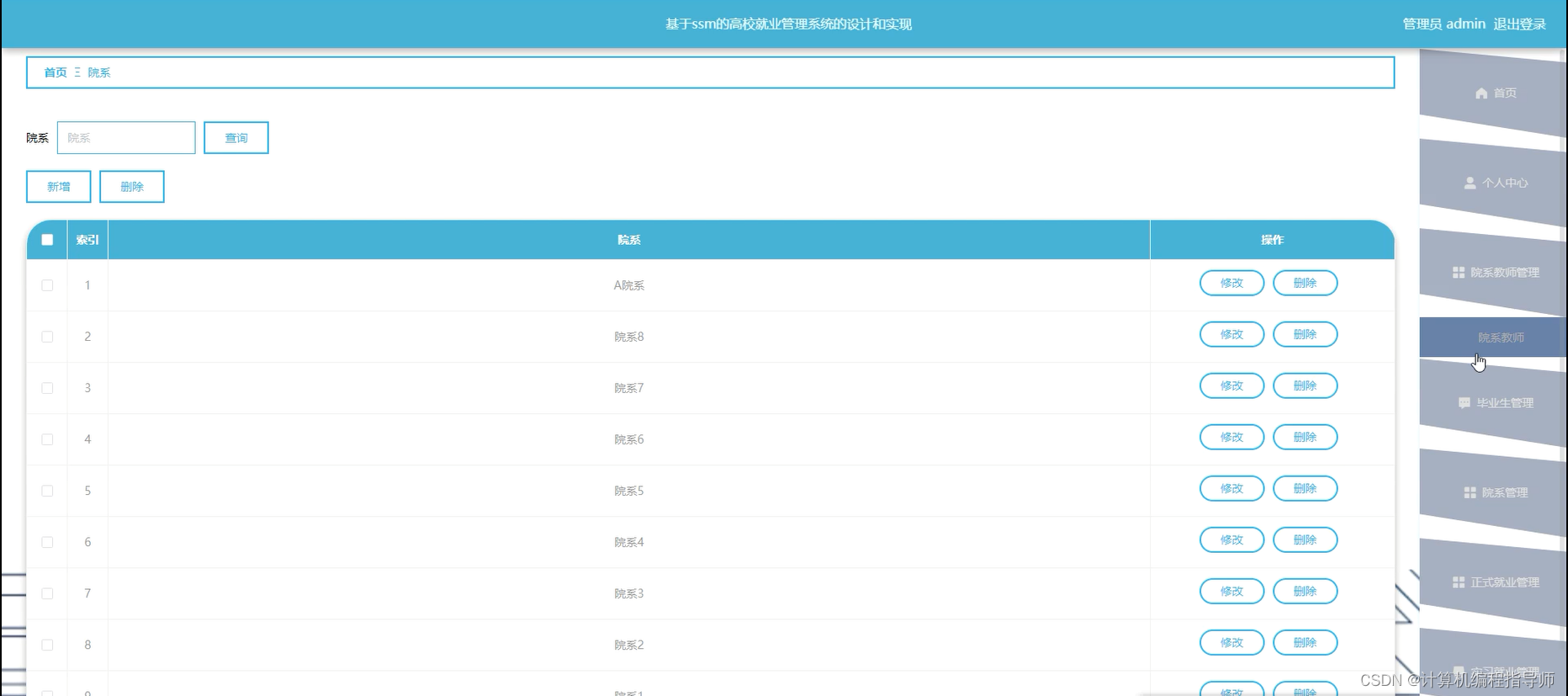Viewport: 1568px width, 696px height.
Task: Click 删除 for row 院系4
Action: 1305,539
